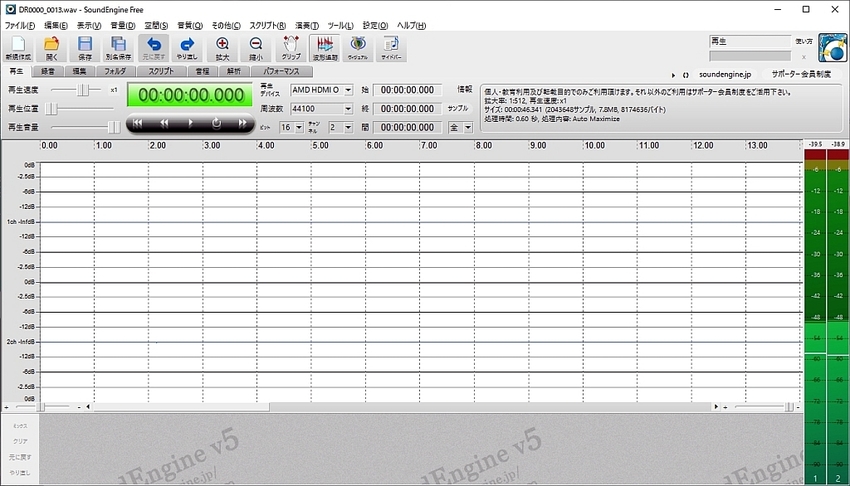Click the small right-arrow next to soundengine.jp
Viewport: 850px width, 486px height.
click(x=673, y=75)
